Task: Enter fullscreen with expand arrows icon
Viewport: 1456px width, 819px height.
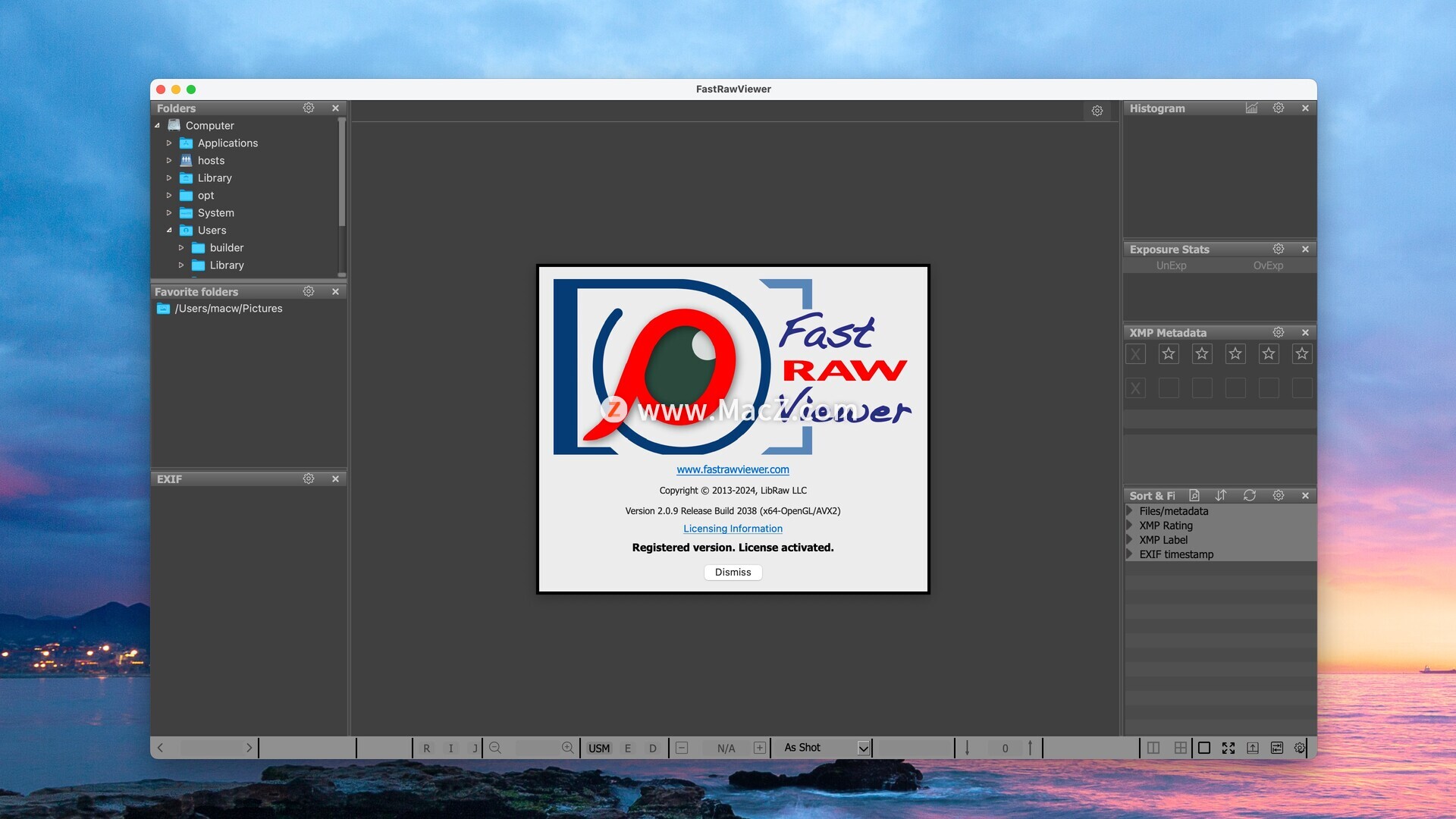Action: click(x=1228, y=748)
